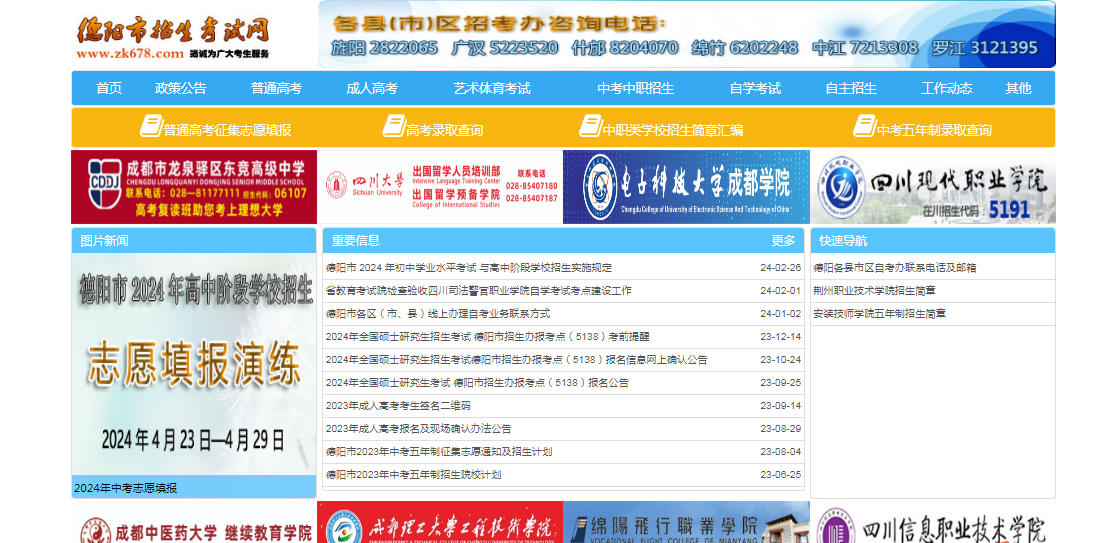Open 工作动态 navigation item
This screenshot has width=1112, height=543.
point(946,89)
